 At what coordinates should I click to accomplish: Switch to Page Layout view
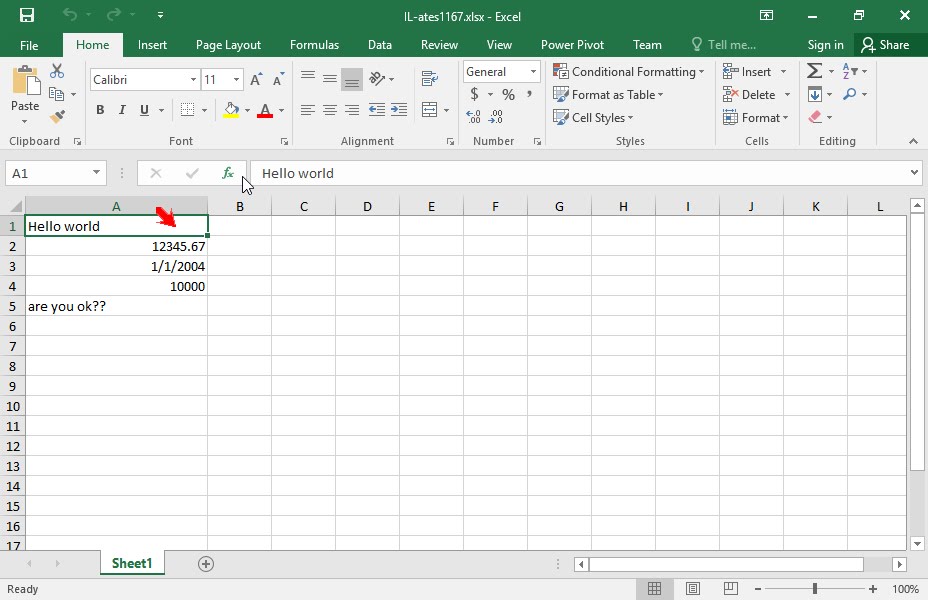click(x=692, y=589)
